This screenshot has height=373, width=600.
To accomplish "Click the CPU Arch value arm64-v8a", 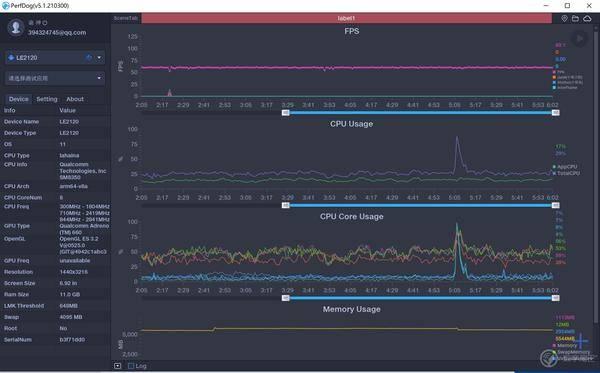I will [x=73, y=186].
